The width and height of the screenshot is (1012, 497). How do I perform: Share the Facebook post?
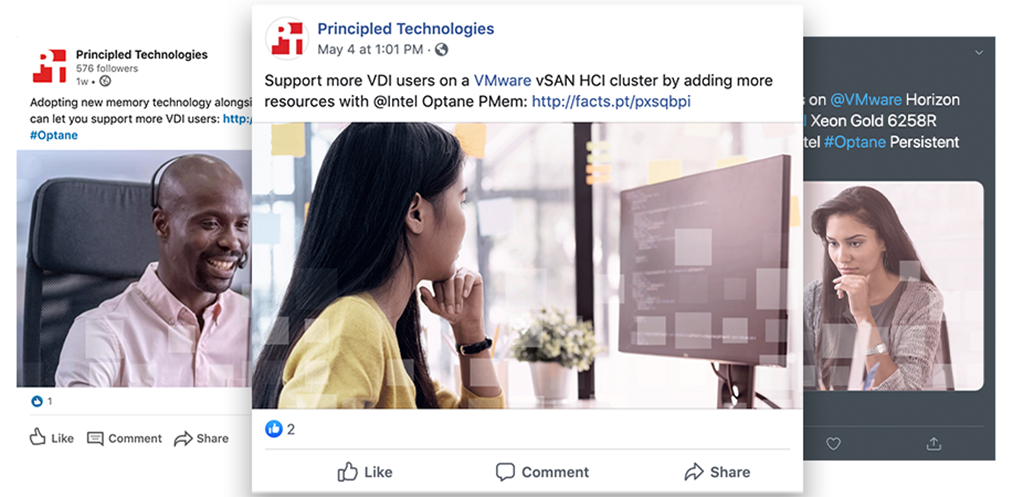(717, 472)
